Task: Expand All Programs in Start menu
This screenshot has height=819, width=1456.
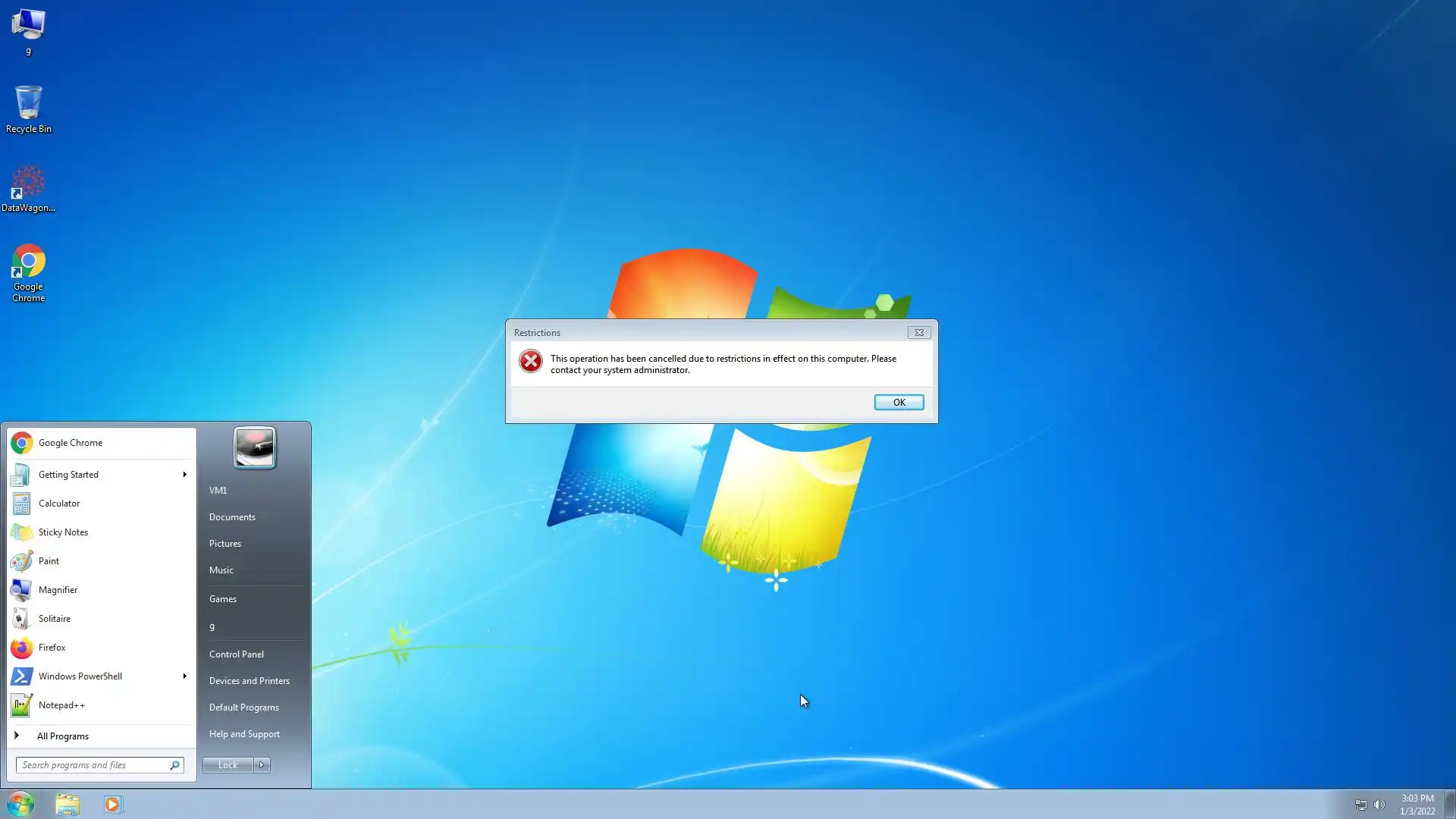Action: pos(62,736)
